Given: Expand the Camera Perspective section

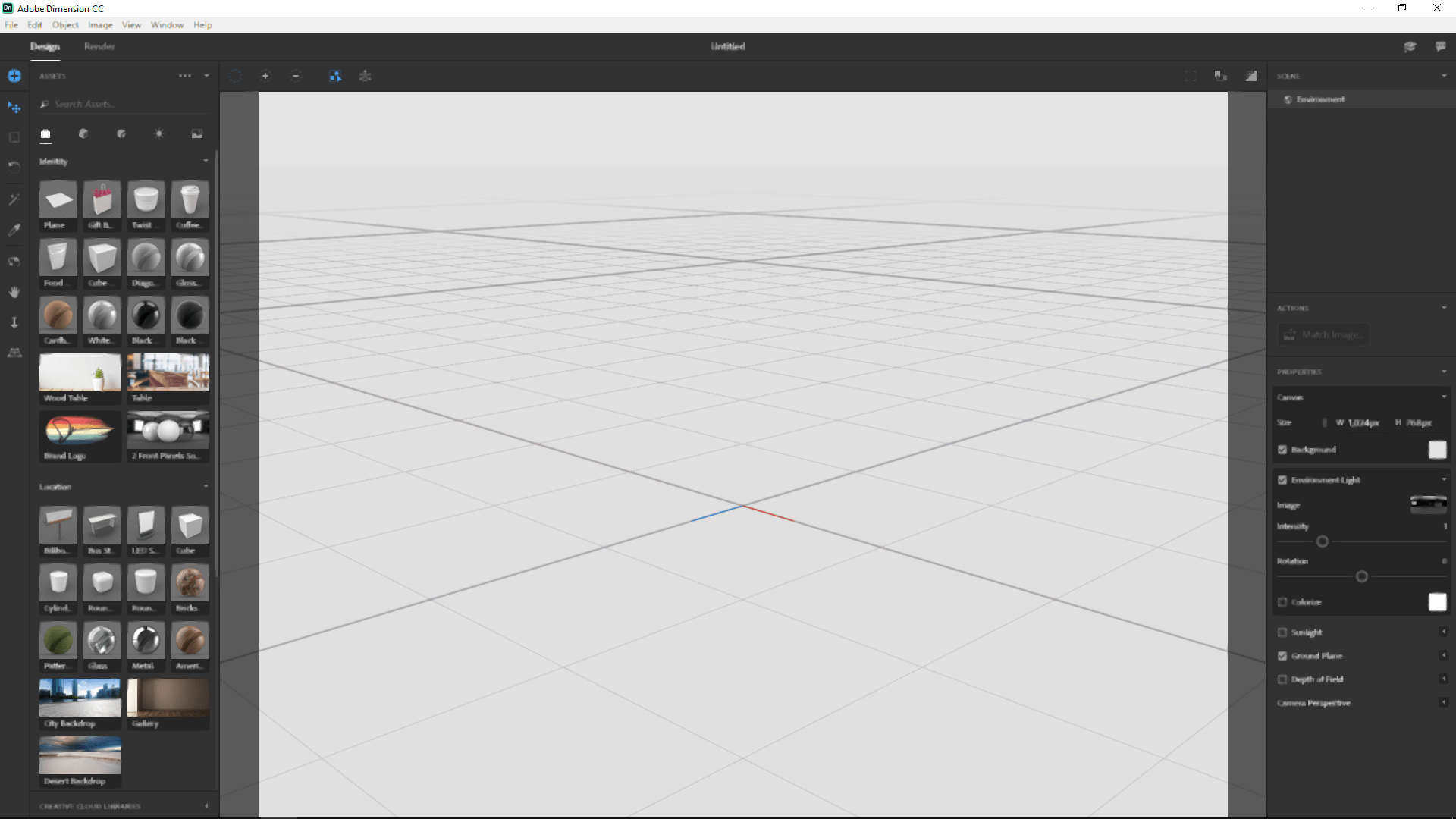Looking at the screenshot, I should (x=1443, y=702).
